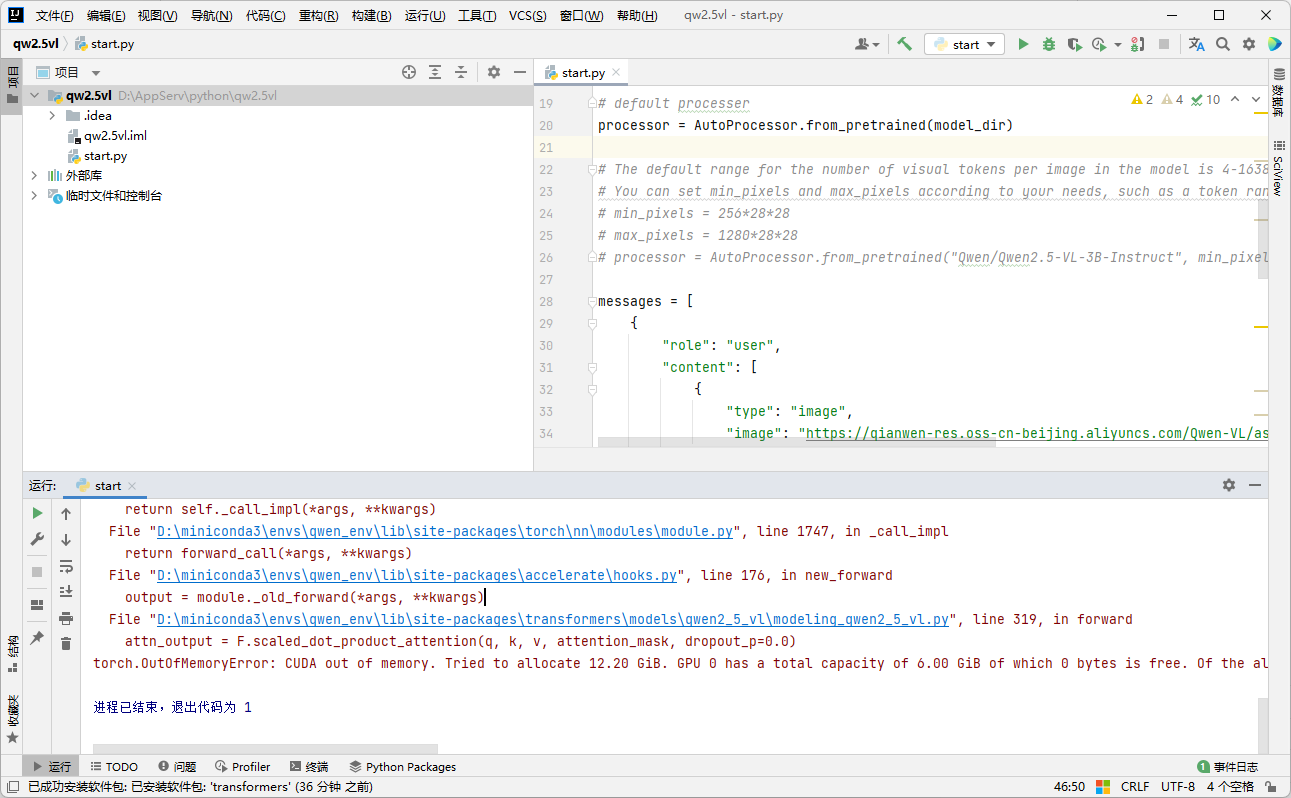The width and height of the screenshot is (1291, 798).
Task: Click the Debug bug icon in toolbar
Action: click(1048, 44)
